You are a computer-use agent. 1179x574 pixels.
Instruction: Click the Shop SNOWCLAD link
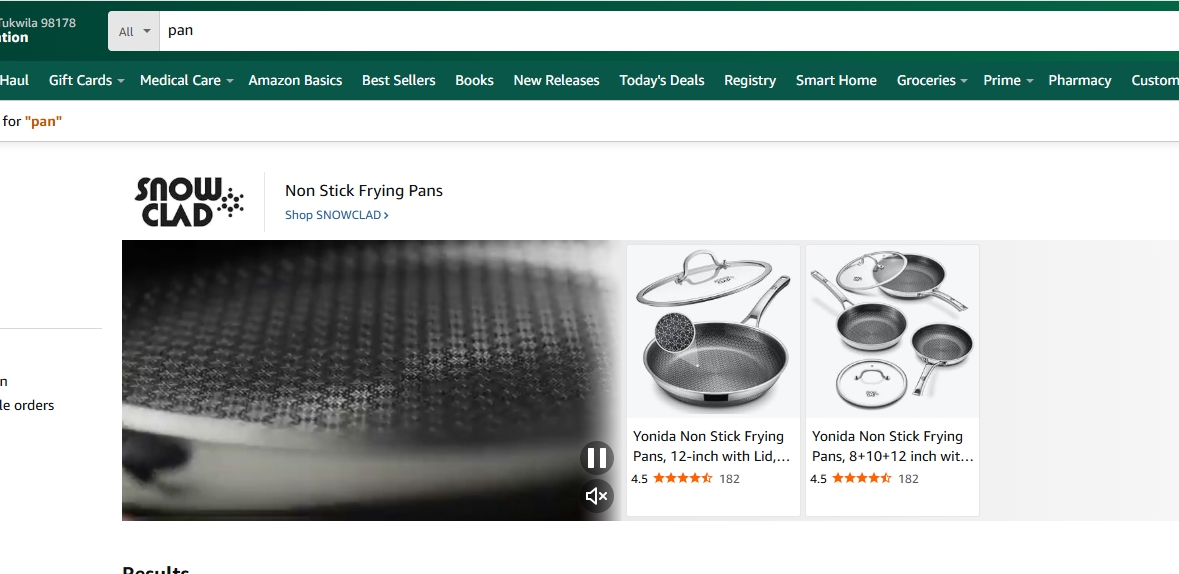336,215
